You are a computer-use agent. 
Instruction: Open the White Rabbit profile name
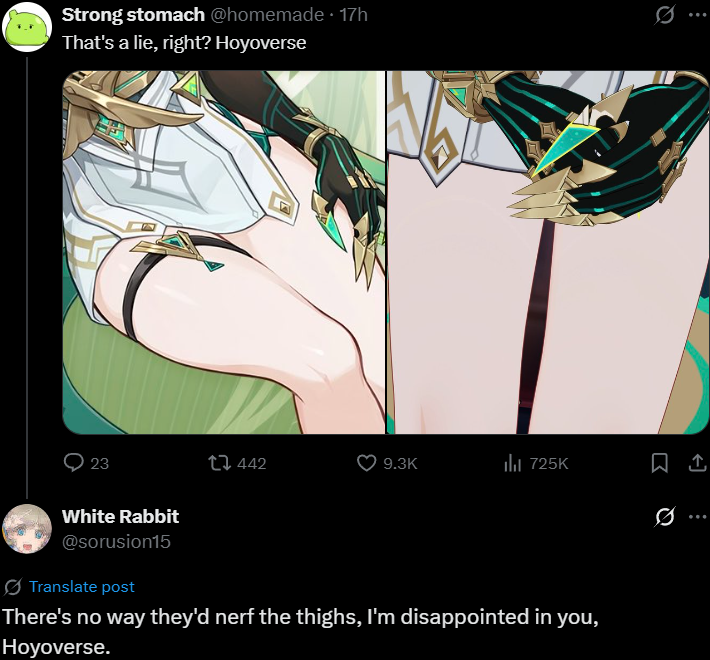pos(120,517)
